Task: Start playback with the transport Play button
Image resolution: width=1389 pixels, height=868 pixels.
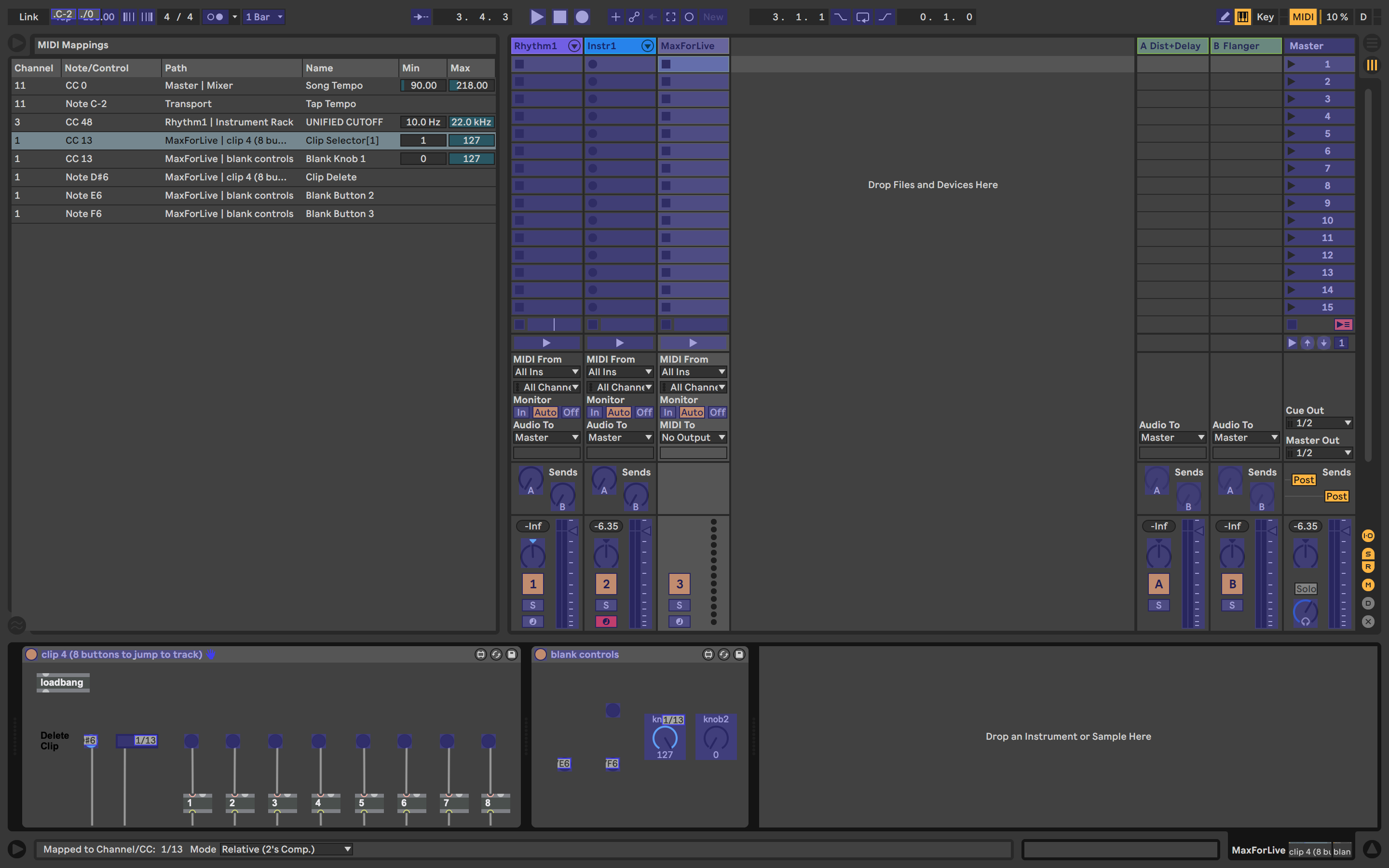Action: click(x=537, y=17)
